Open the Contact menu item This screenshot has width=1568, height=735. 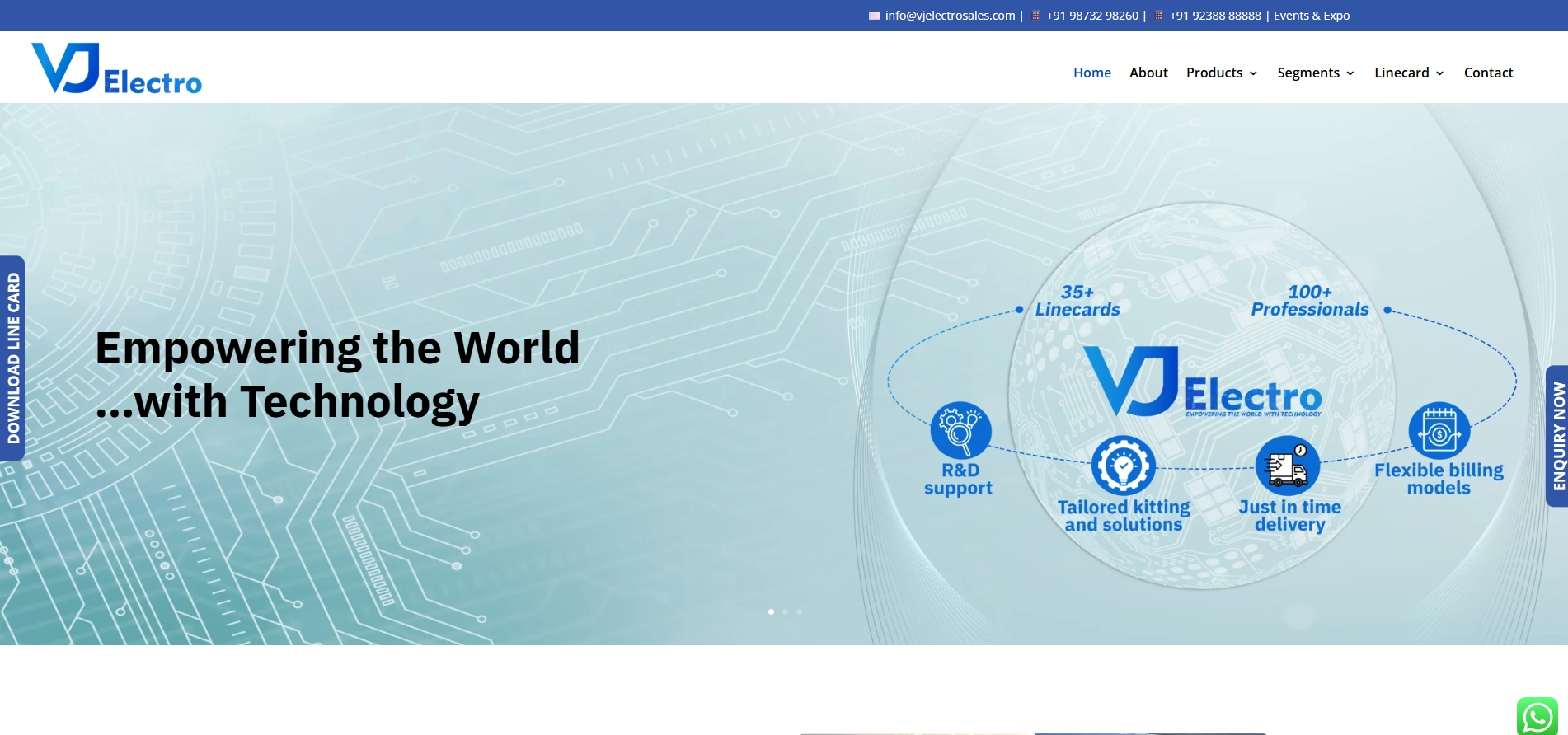[x=1488, y=73]
